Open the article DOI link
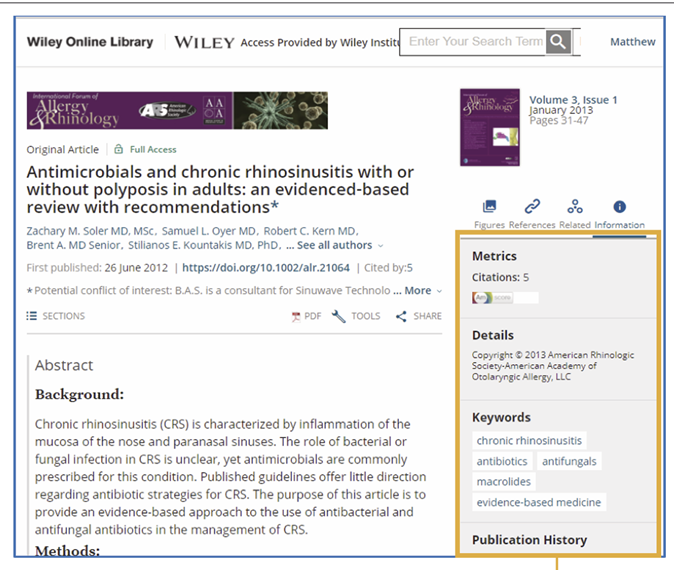 (265, 268)
